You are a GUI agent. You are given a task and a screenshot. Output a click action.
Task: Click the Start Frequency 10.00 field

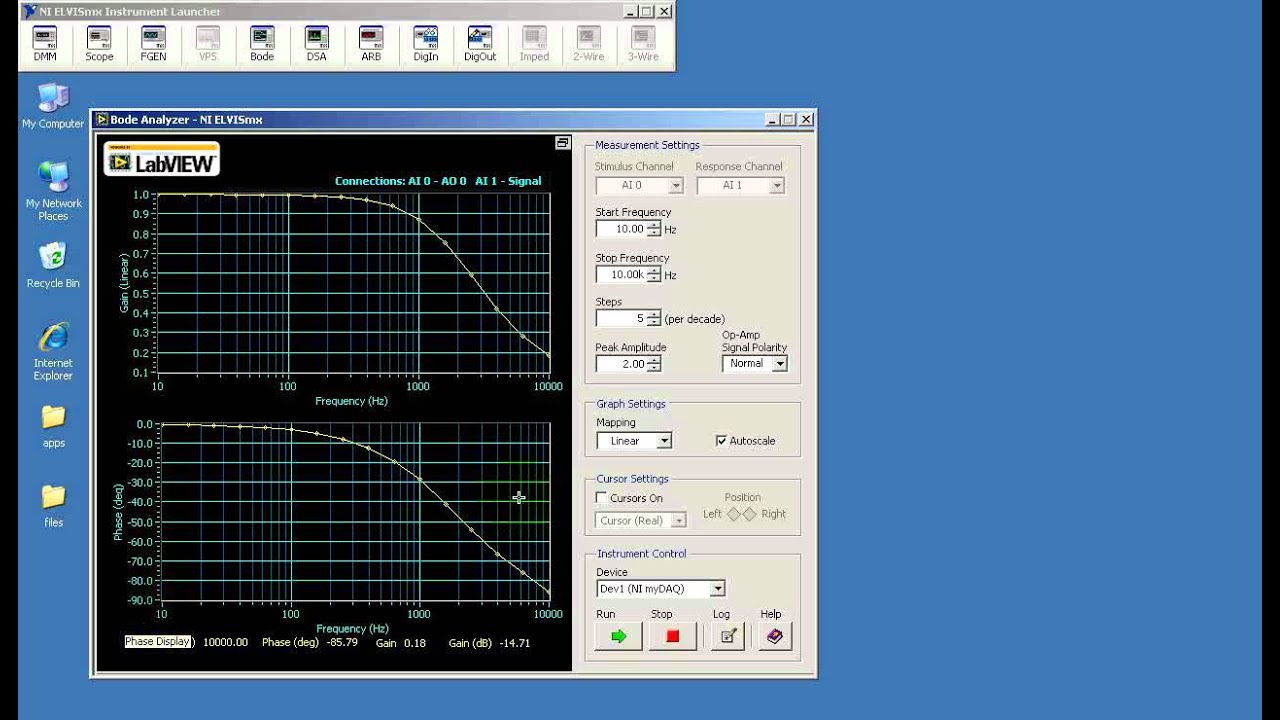(622, 229)
